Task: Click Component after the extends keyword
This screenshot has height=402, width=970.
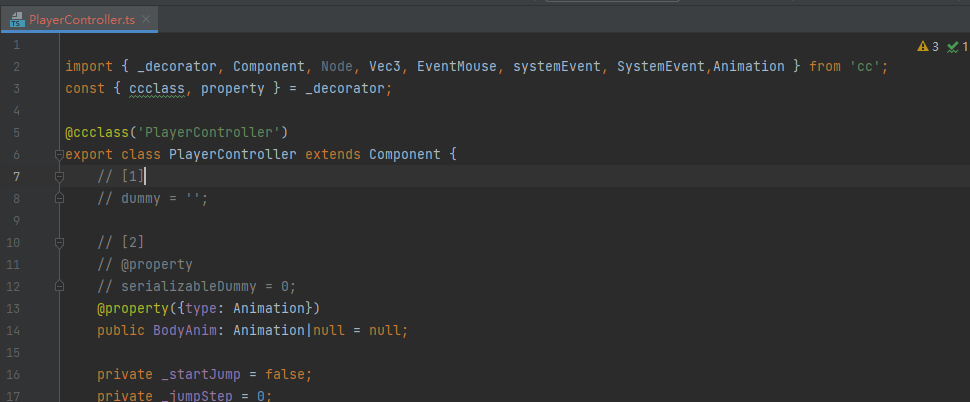Action: tap(405, 155)
